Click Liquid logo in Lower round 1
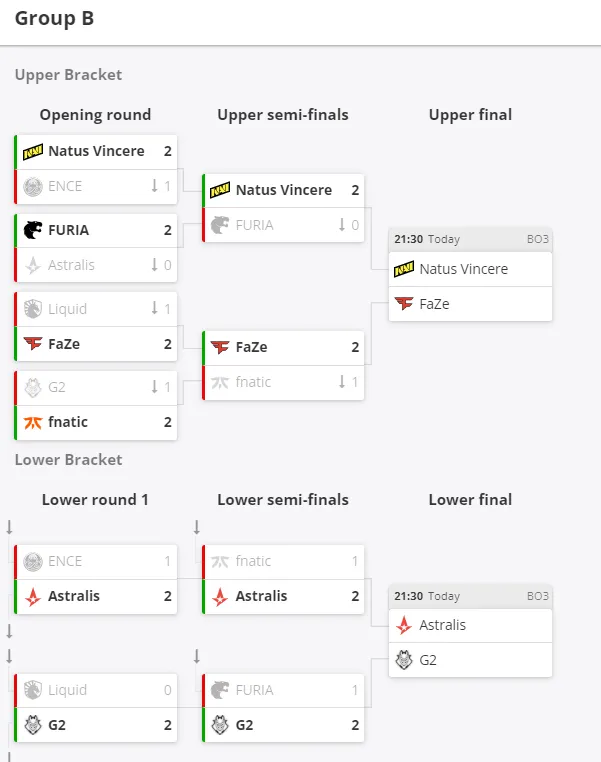 [x=33, y=690]
